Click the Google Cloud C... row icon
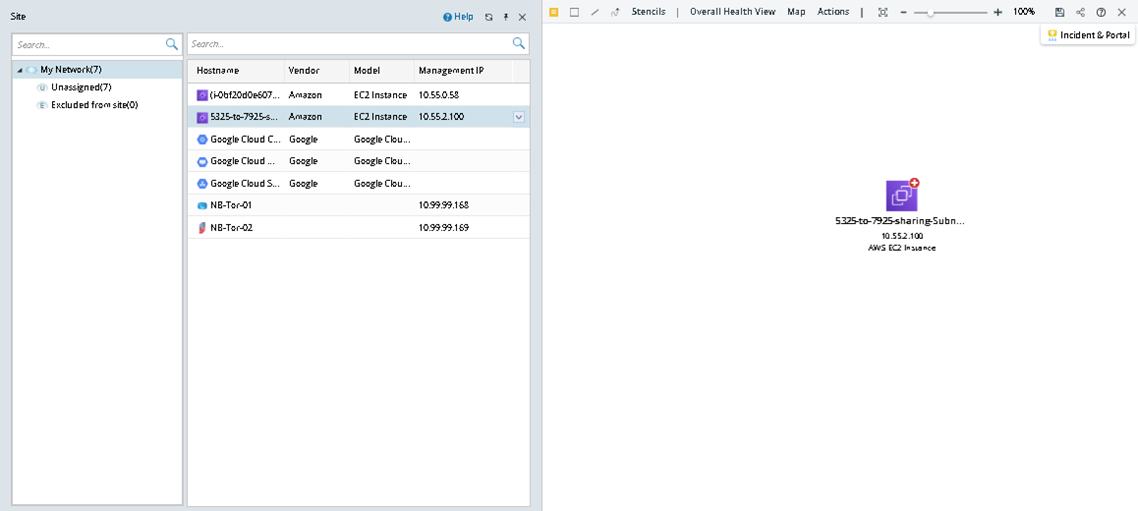 [x=202, y=139]
